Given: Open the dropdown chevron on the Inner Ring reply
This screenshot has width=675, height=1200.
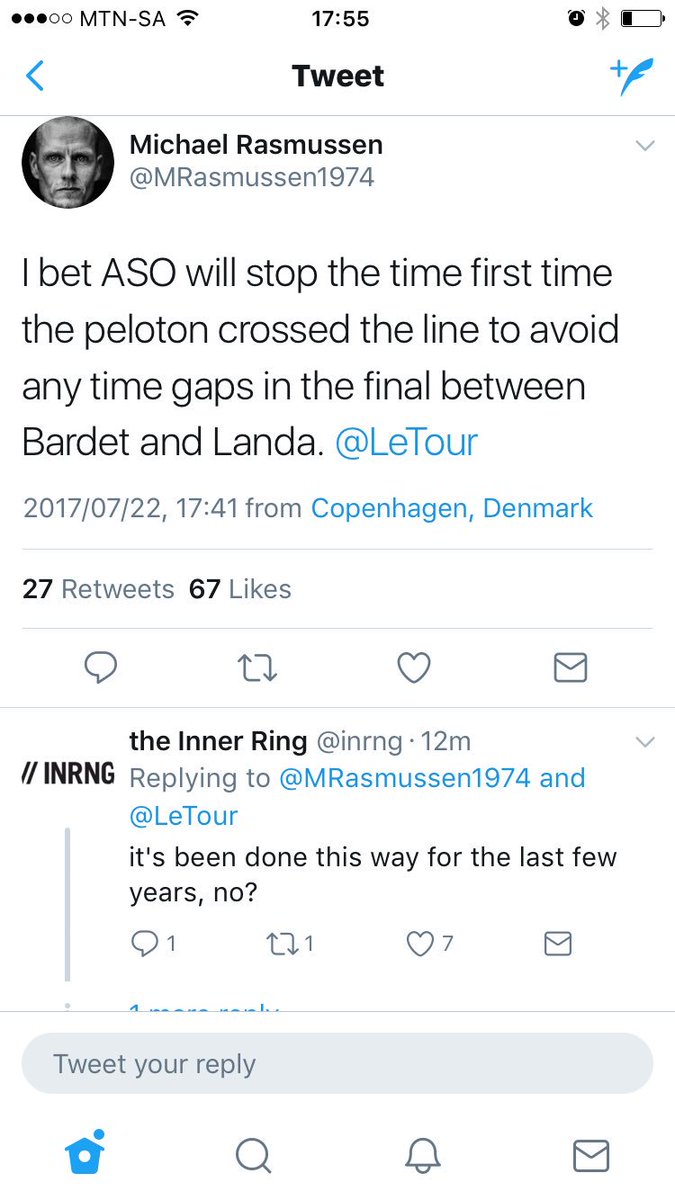Looking at the screenshot, I should click(x=645, y=742).
